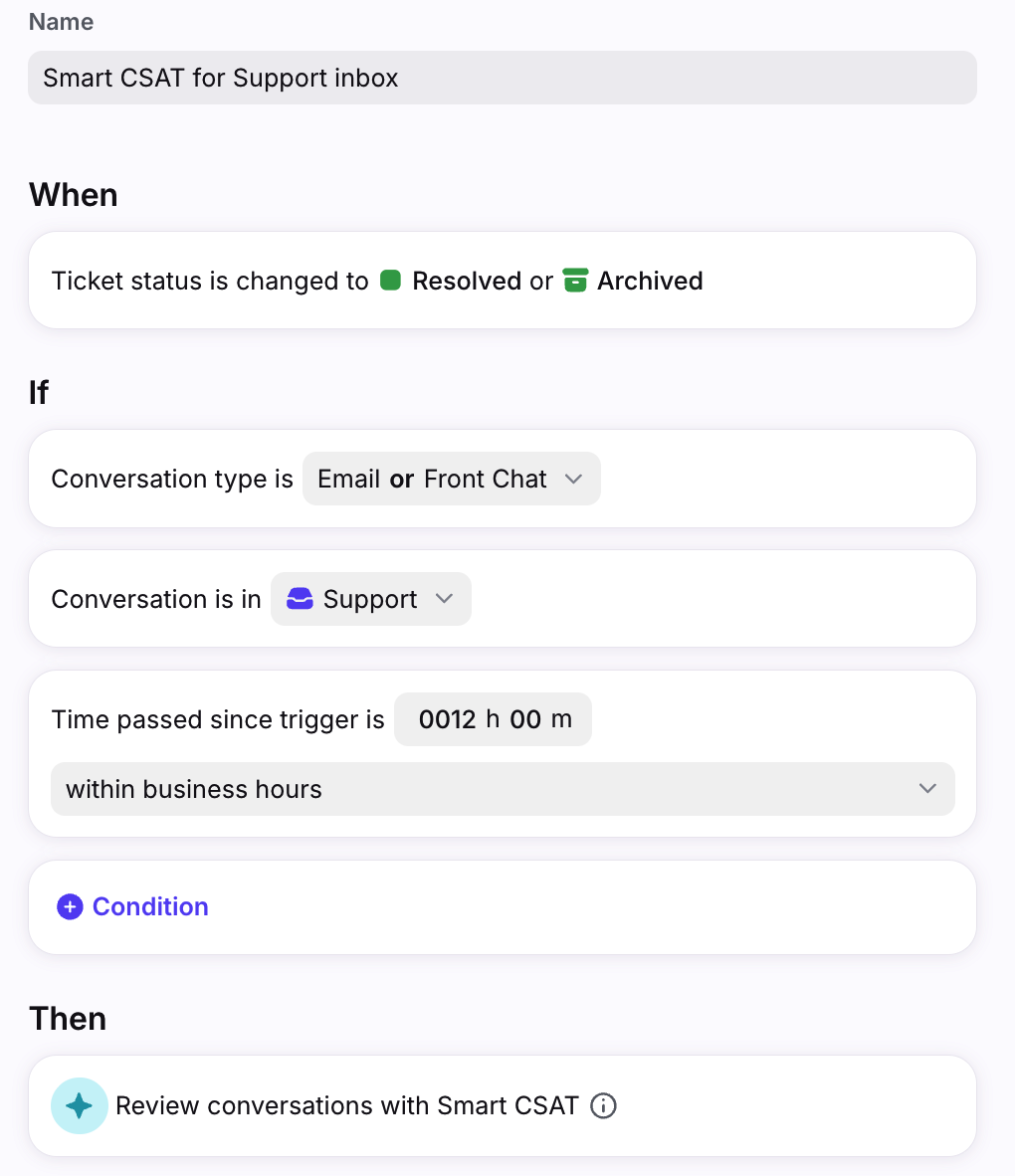The height and width of the screenshot is (1176, 1015).
Task: Click the rule Name input field
Action: (503, 78)
